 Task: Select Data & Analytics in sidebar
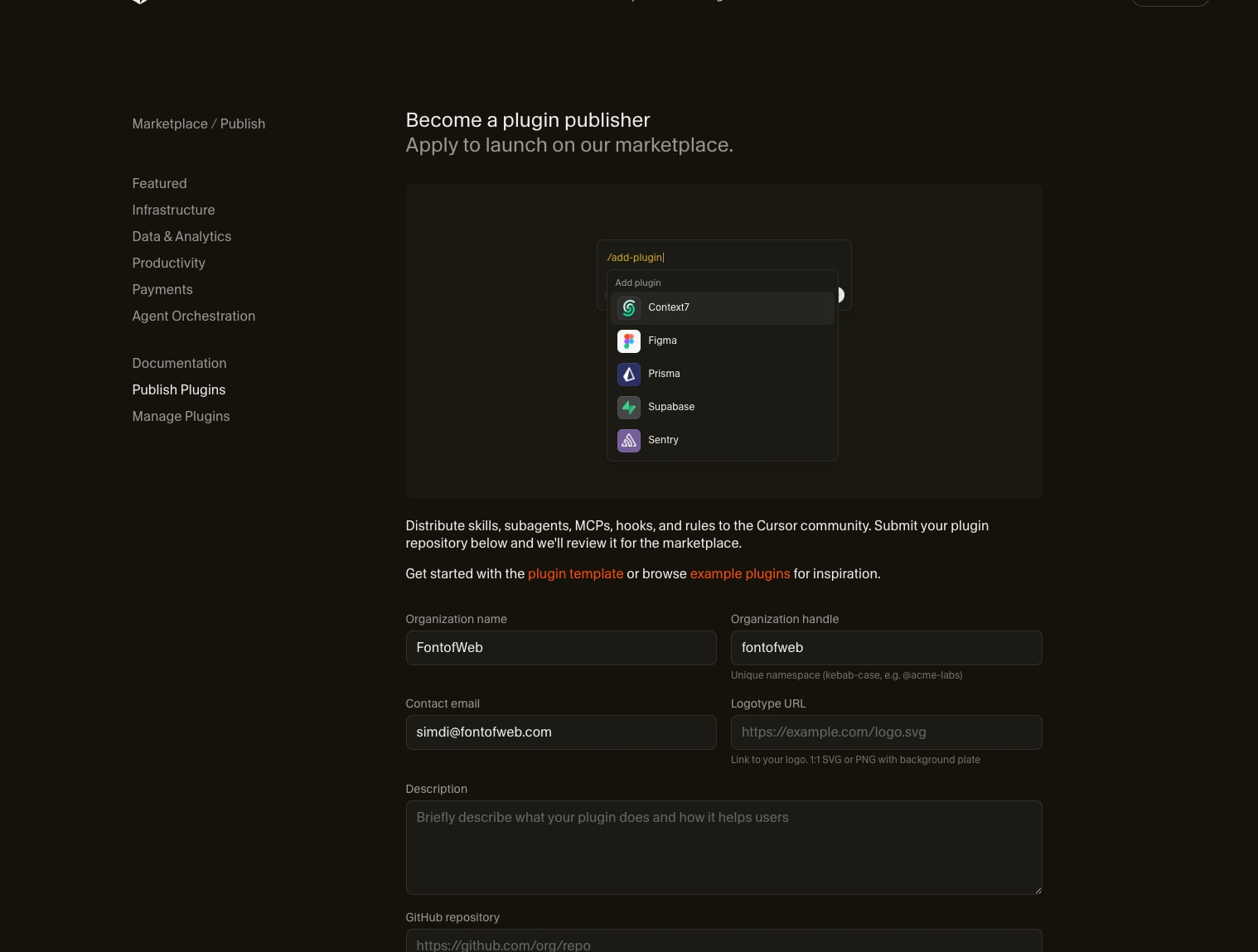(181, 236)
